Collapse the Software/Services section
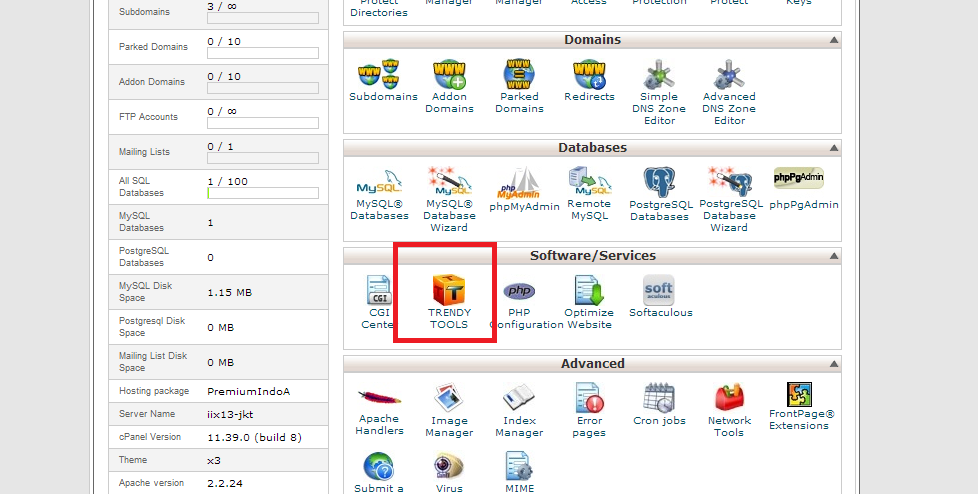This screenshot has height=494, width=978. [x=833, y=256]
